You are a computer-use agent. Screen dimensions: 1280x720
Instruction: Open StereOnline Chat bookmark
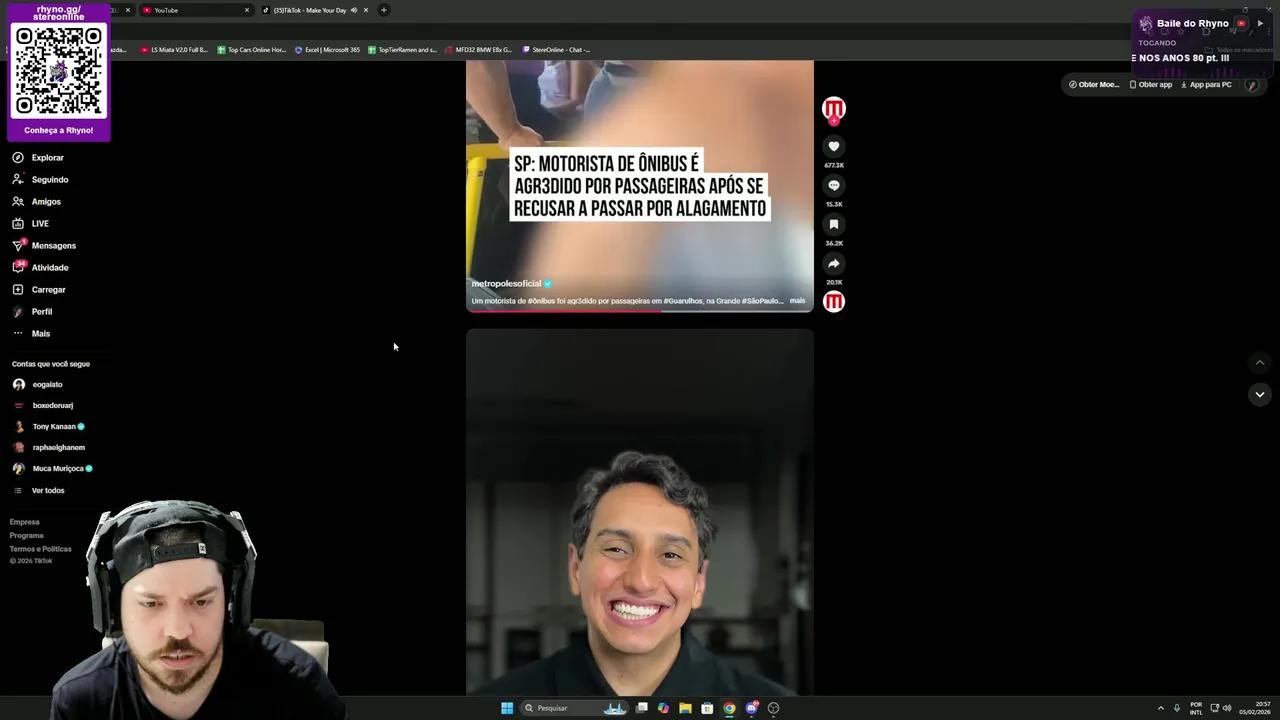click(x=556, y=49)
